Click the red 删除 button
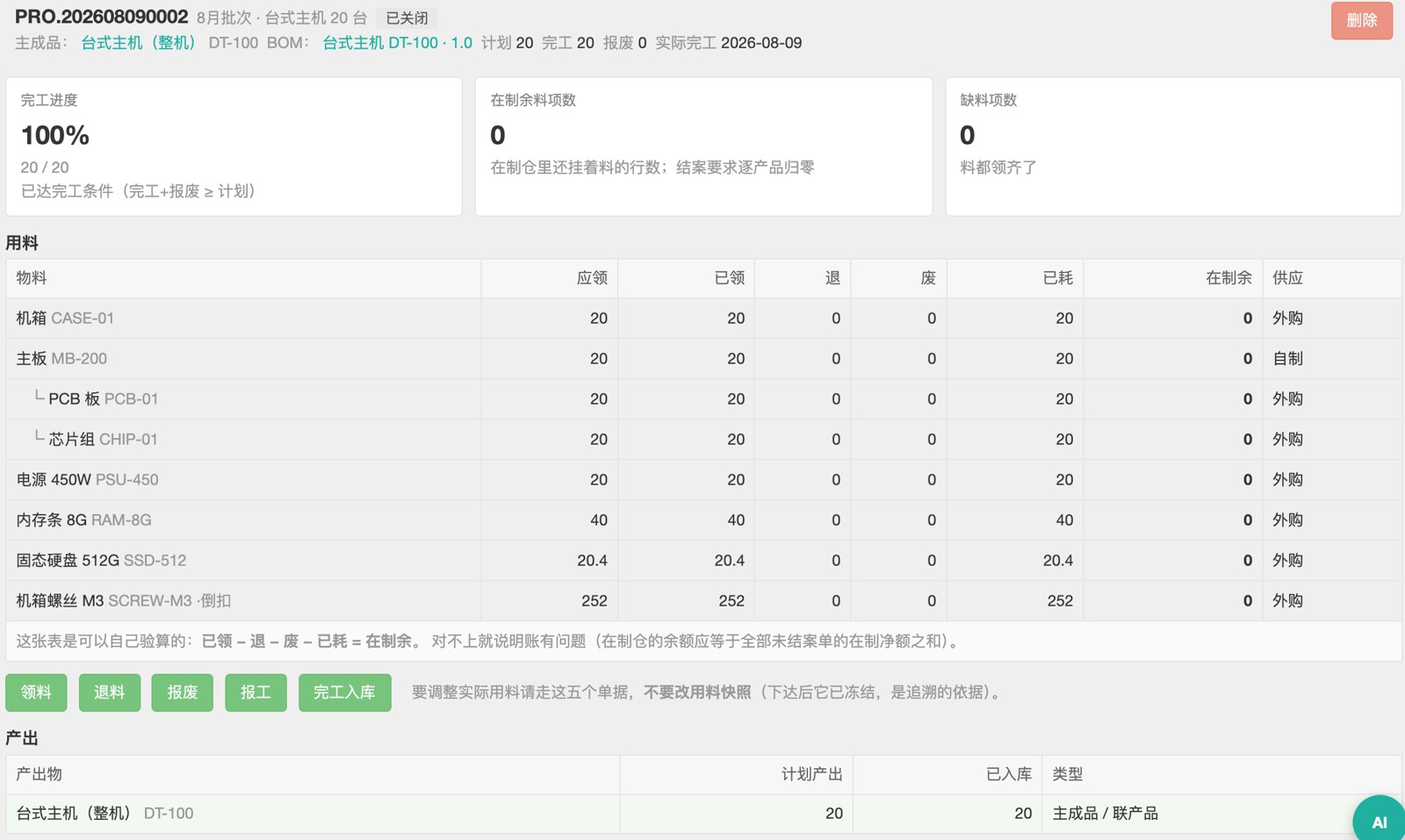 [x=1361, y=20]
